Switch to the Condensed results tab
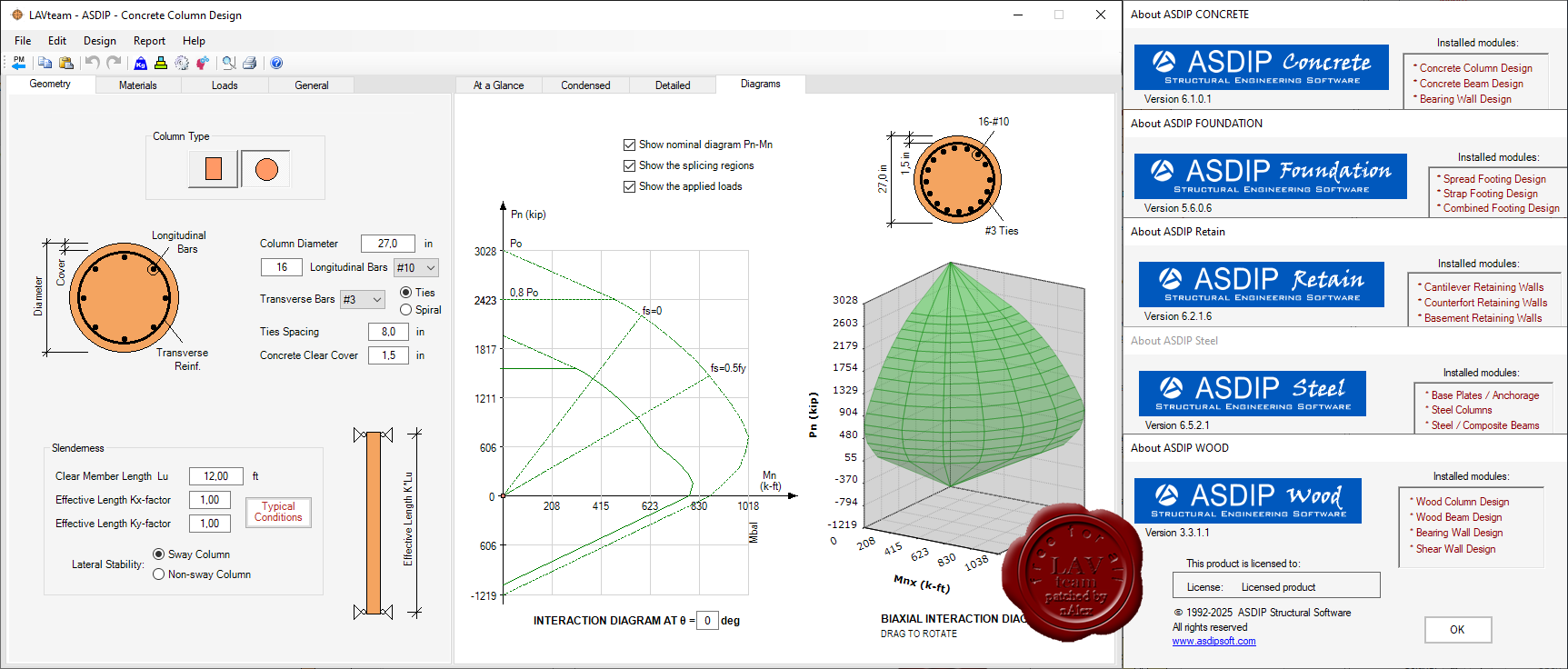The image size is (1568, 669). point(585,85)
